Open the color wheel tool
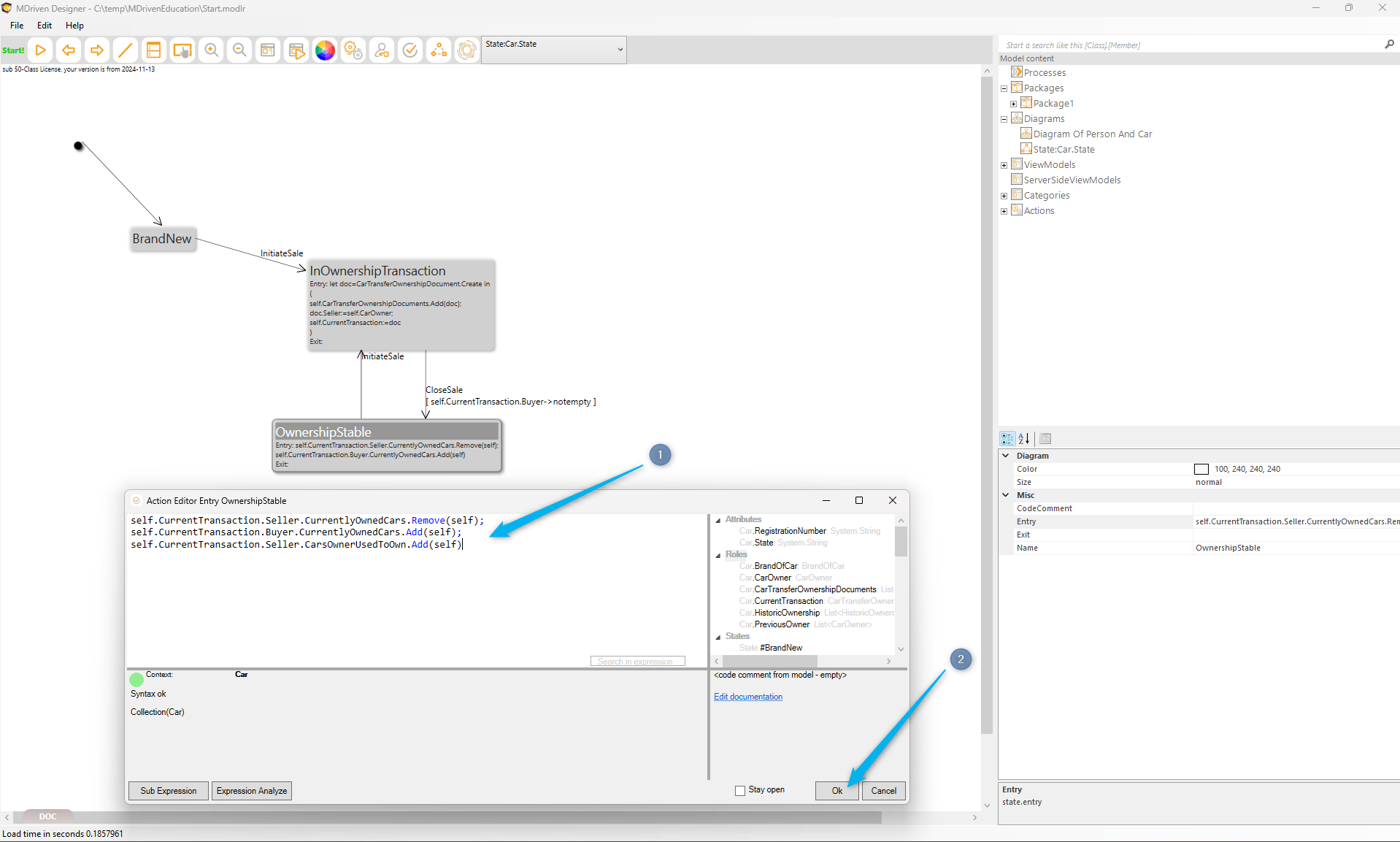 coord(325,50)
